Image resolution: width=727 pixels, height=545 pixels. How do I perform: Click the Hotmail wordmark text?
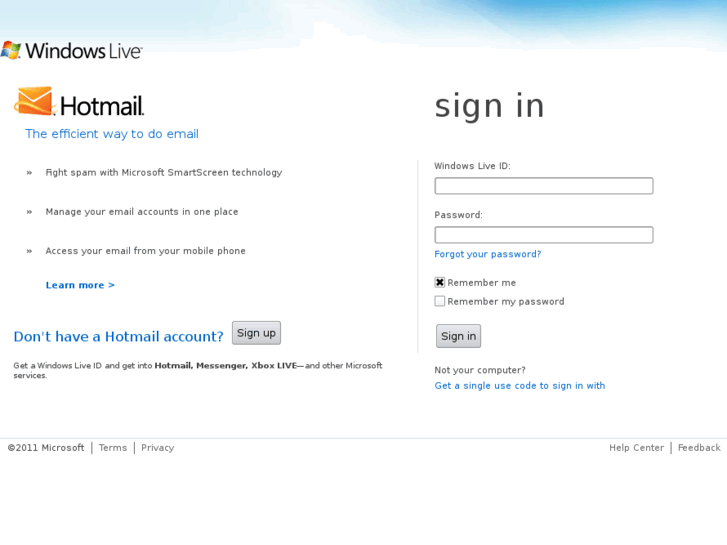click(102, 106)
